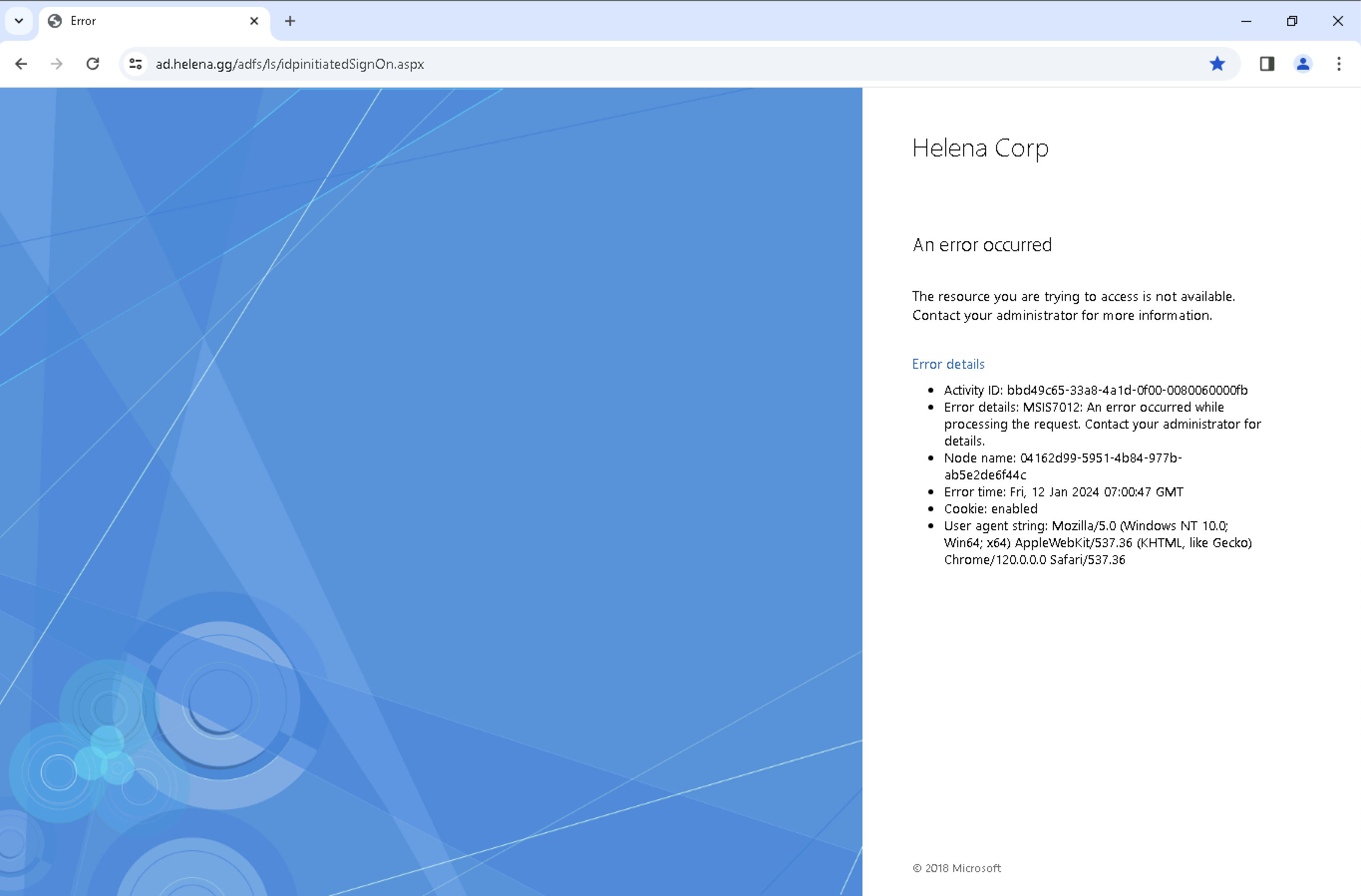The image size is (1361, 896).
Task: Close the Error tab
Action: coord(254,21)
